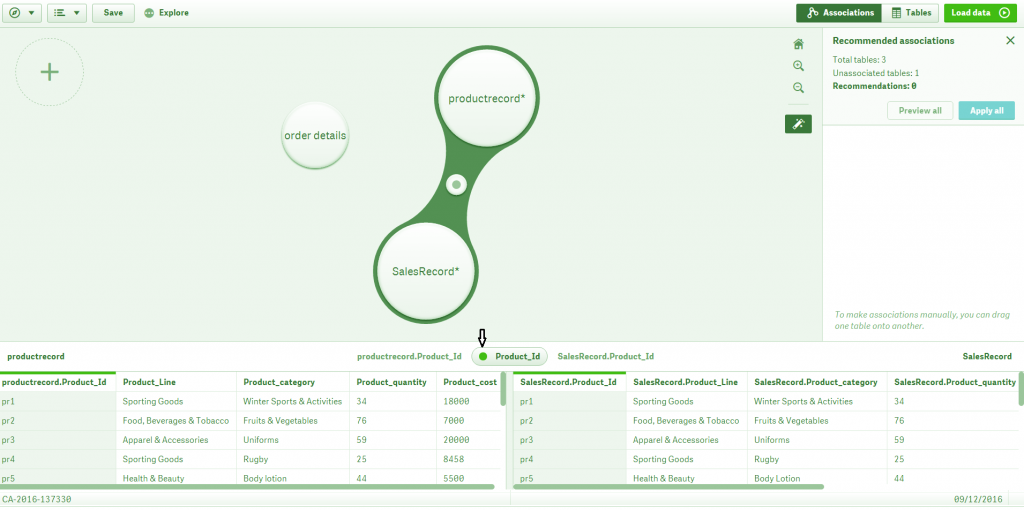Click the Load data button
Viewport: 1024px width, 510px height.
(980, 13)
